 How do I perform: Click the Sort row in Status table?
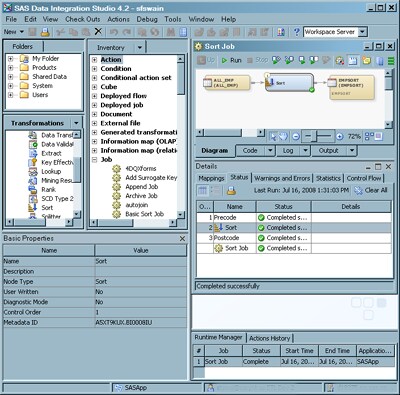pos(294,228)
